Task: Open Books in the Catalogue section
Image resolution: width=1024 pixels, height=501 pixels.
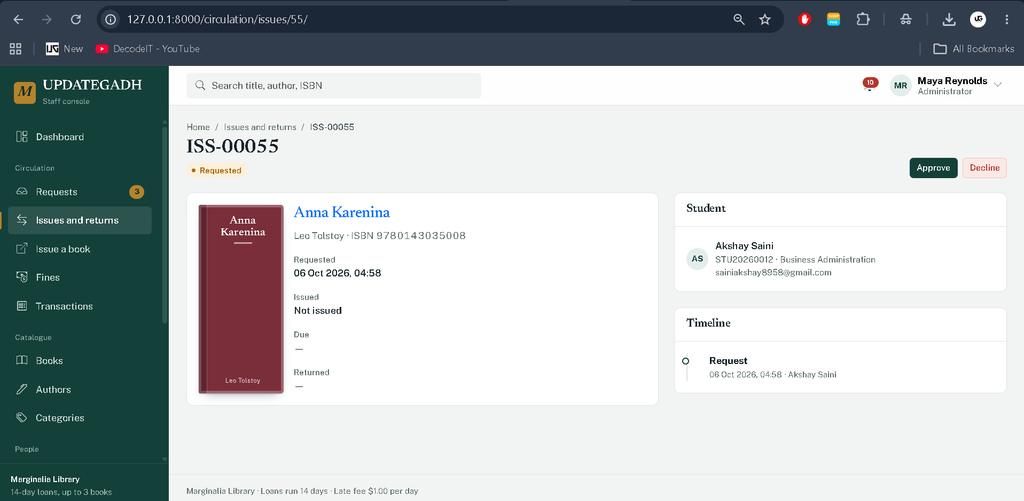Action: point(80,361)
